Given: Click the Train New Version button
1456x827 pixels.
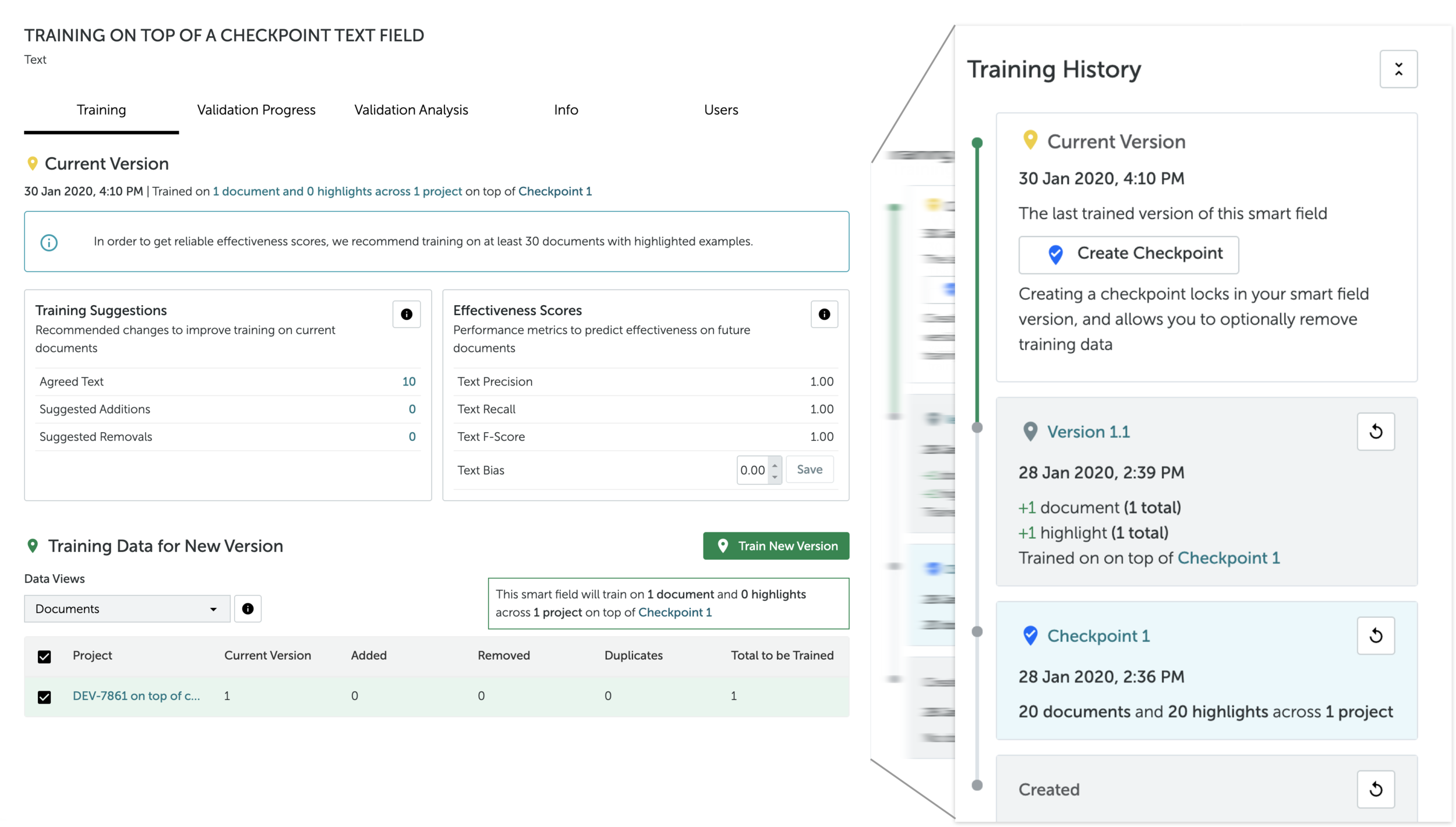Looking at the screenshot, I should click(776, 546).
